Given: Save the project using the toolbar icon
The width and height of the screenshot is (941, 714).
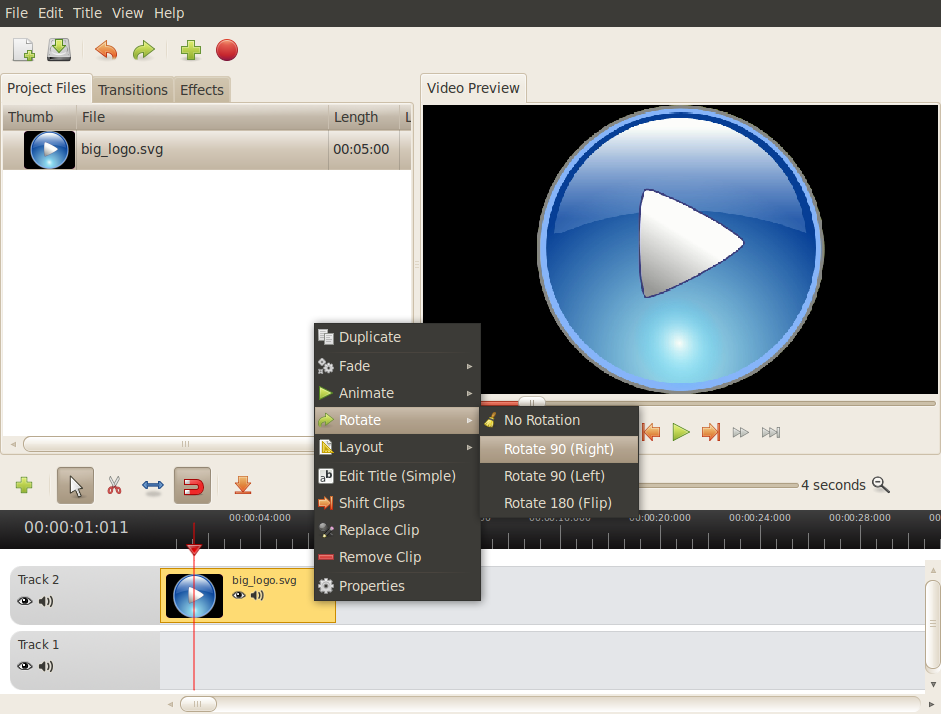Looking at the screenshot, I should tap(59, 49).
